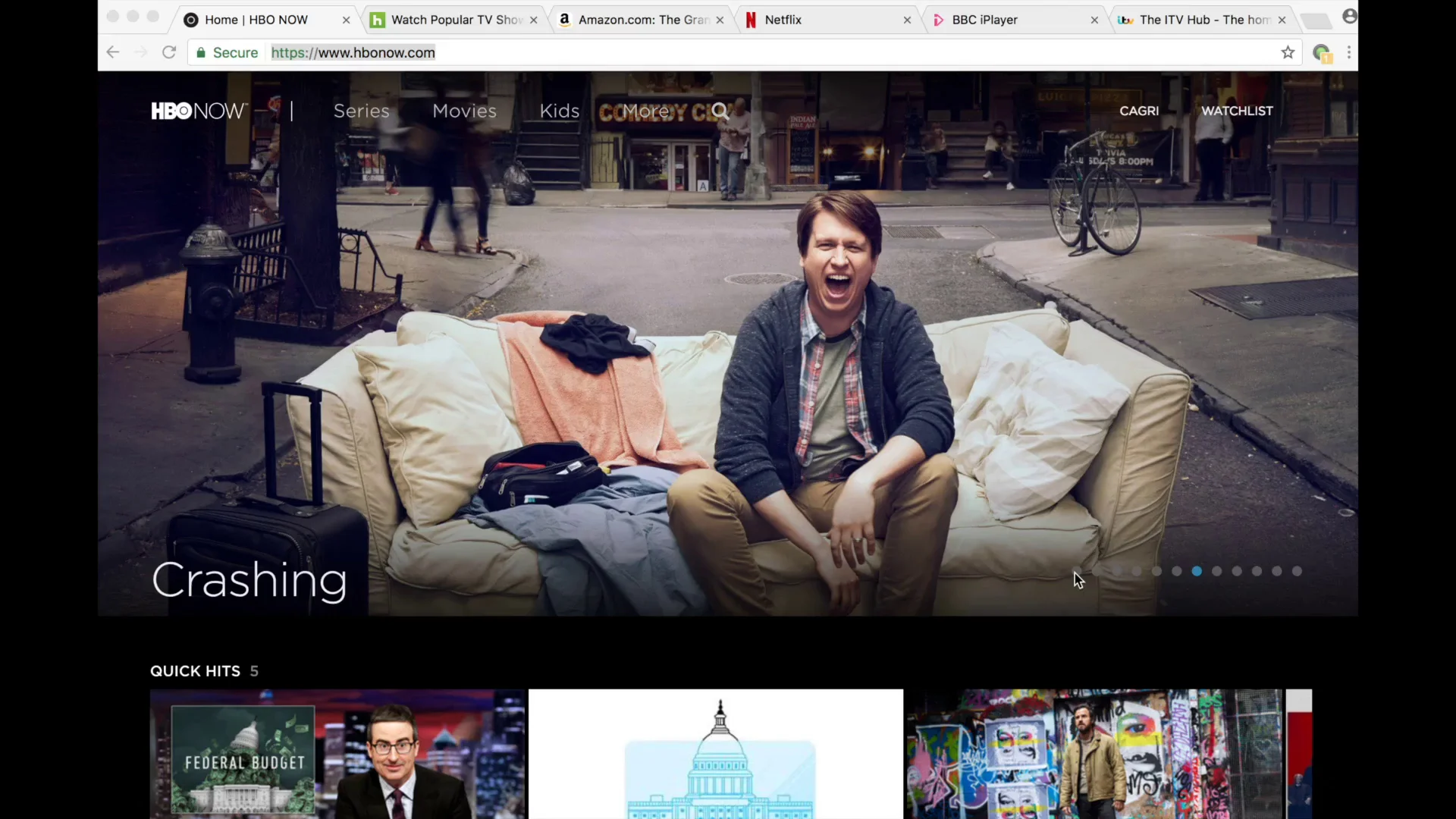Image resolution: width=1456 pixels, height=819 pixels.
Task: Click the HBO NOW logo
Action: pyautogui.click(x=199, y=111)
